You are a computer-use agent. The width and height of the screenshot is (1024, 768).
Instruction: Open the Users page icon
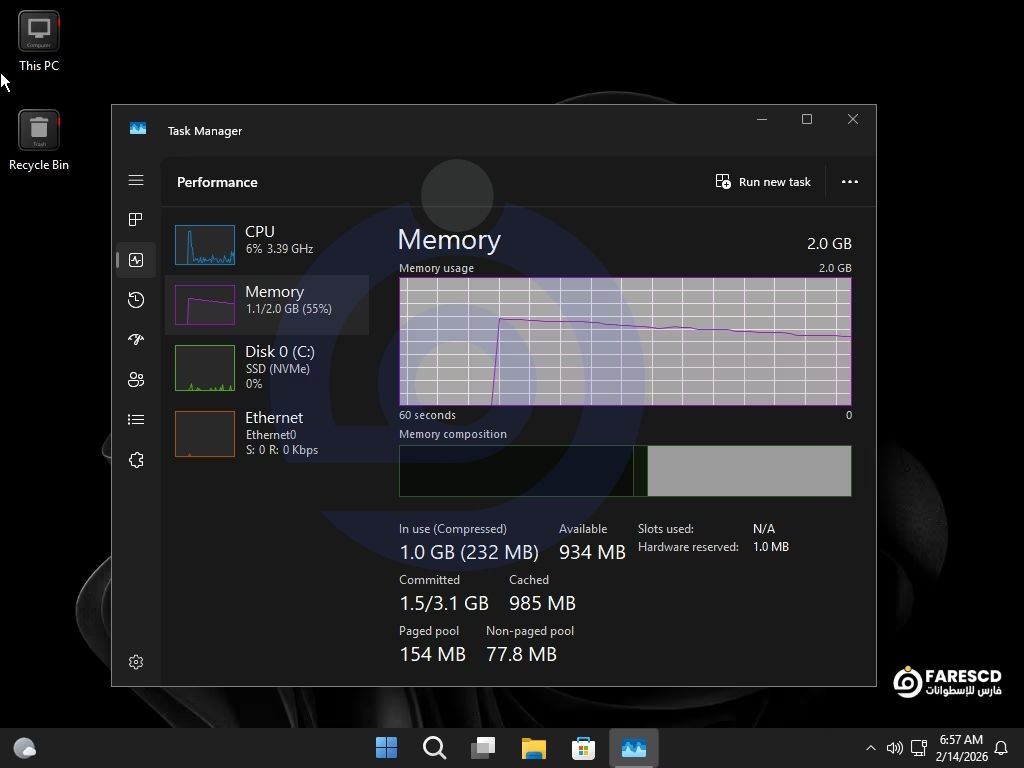[136, 380]
